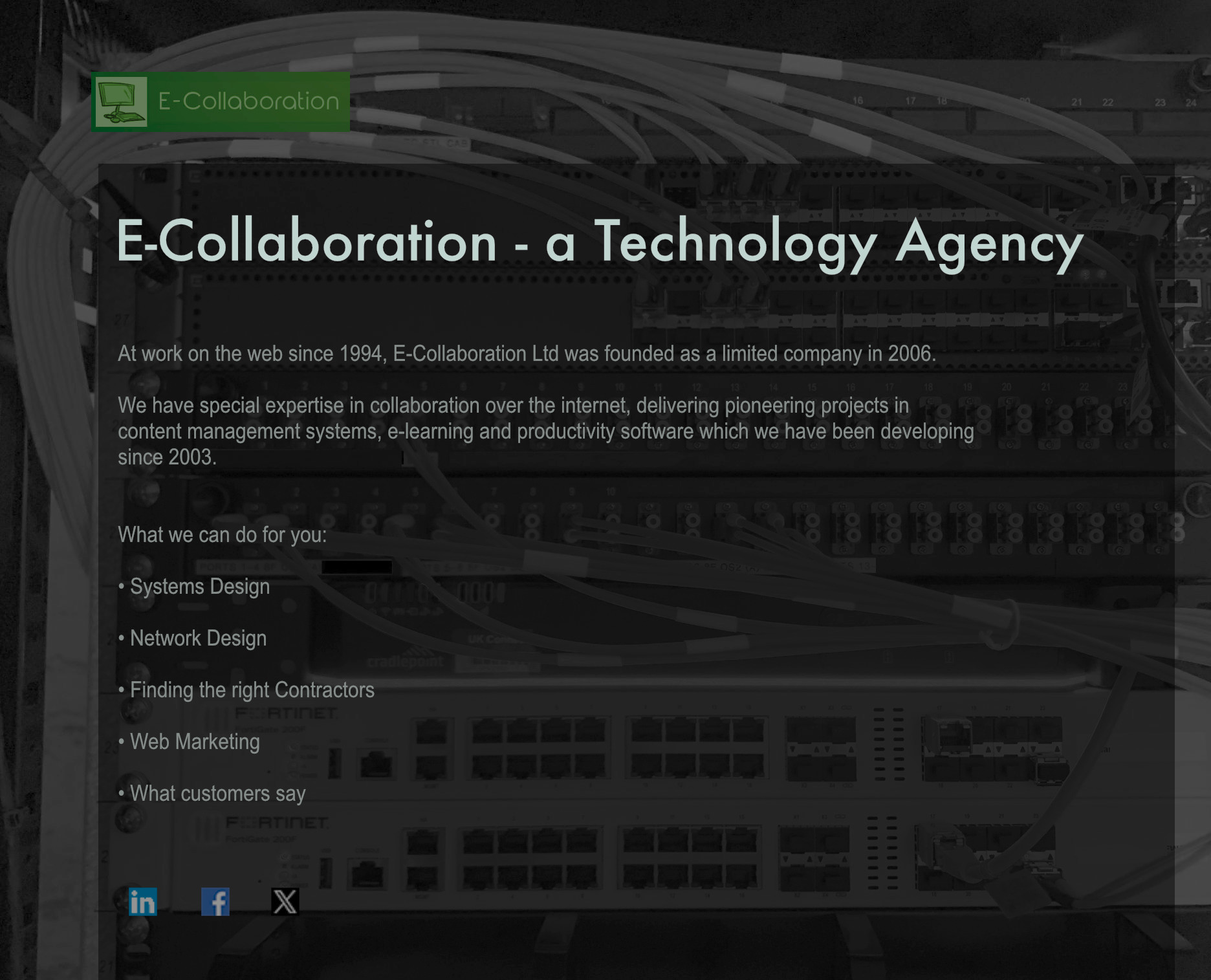Click the black rectangle above Systems Design
This screenshot has height=980, width=1211.
[356, 567]
